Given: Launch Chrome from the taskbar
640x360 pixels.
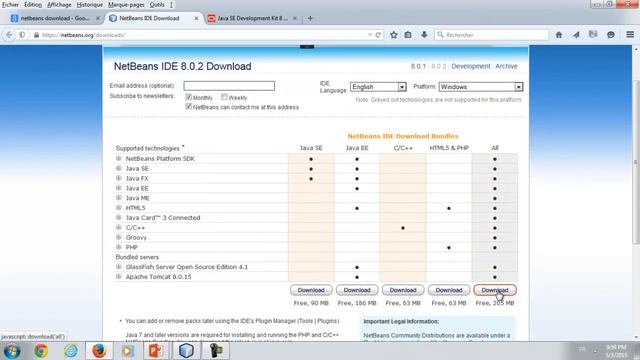Looking at the screenshot, I should (x=41, y=351).
